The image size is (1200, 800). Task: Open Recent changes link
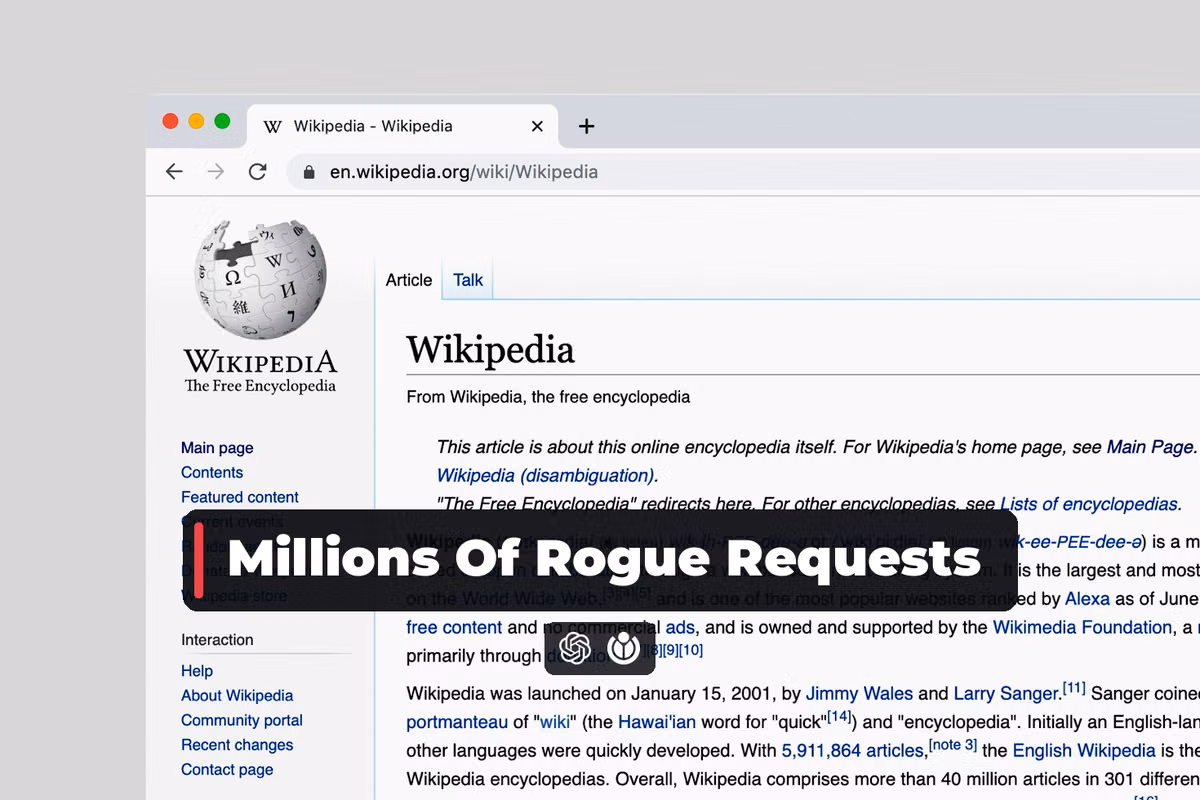click(x=237, y=745)
